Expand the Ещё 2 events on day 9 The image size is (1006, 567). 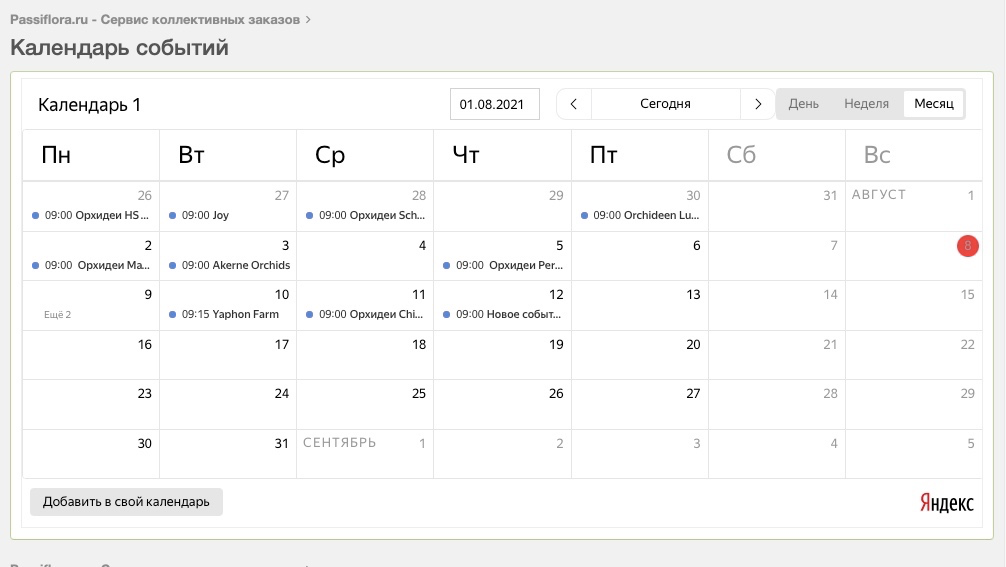tap(58, 315)
